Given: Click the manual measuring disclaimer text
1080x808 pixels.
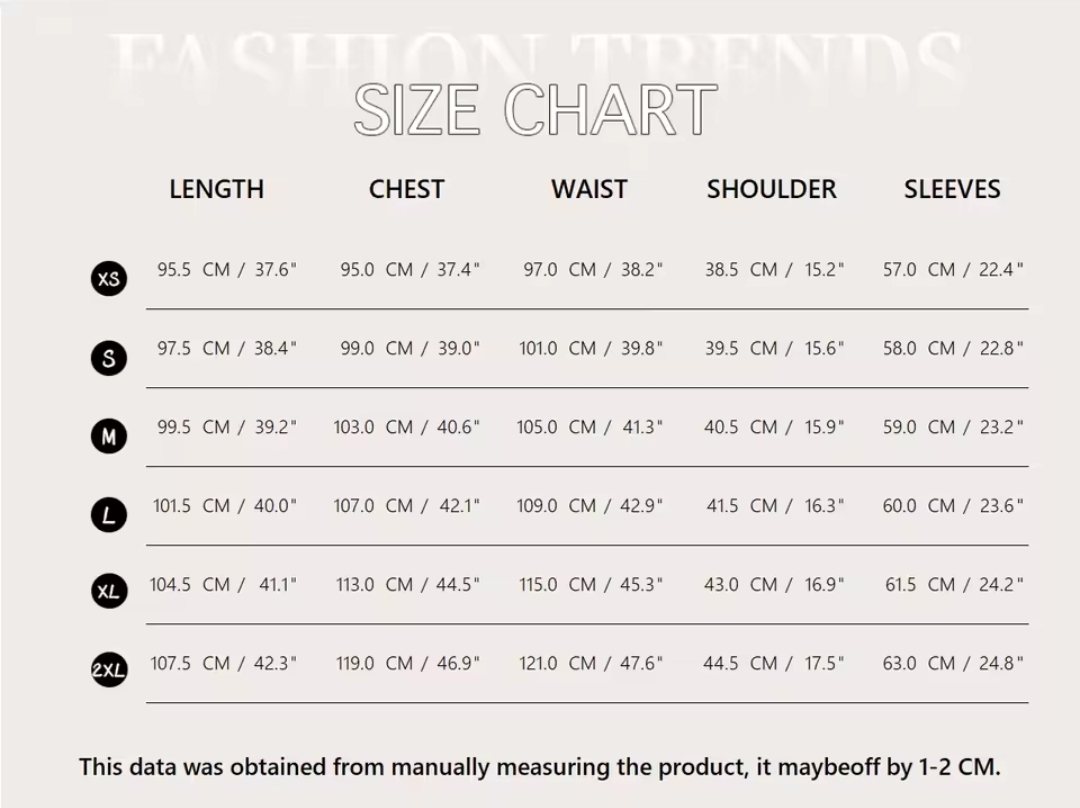Looking at the screenshot, I should (x=539, y=767).
